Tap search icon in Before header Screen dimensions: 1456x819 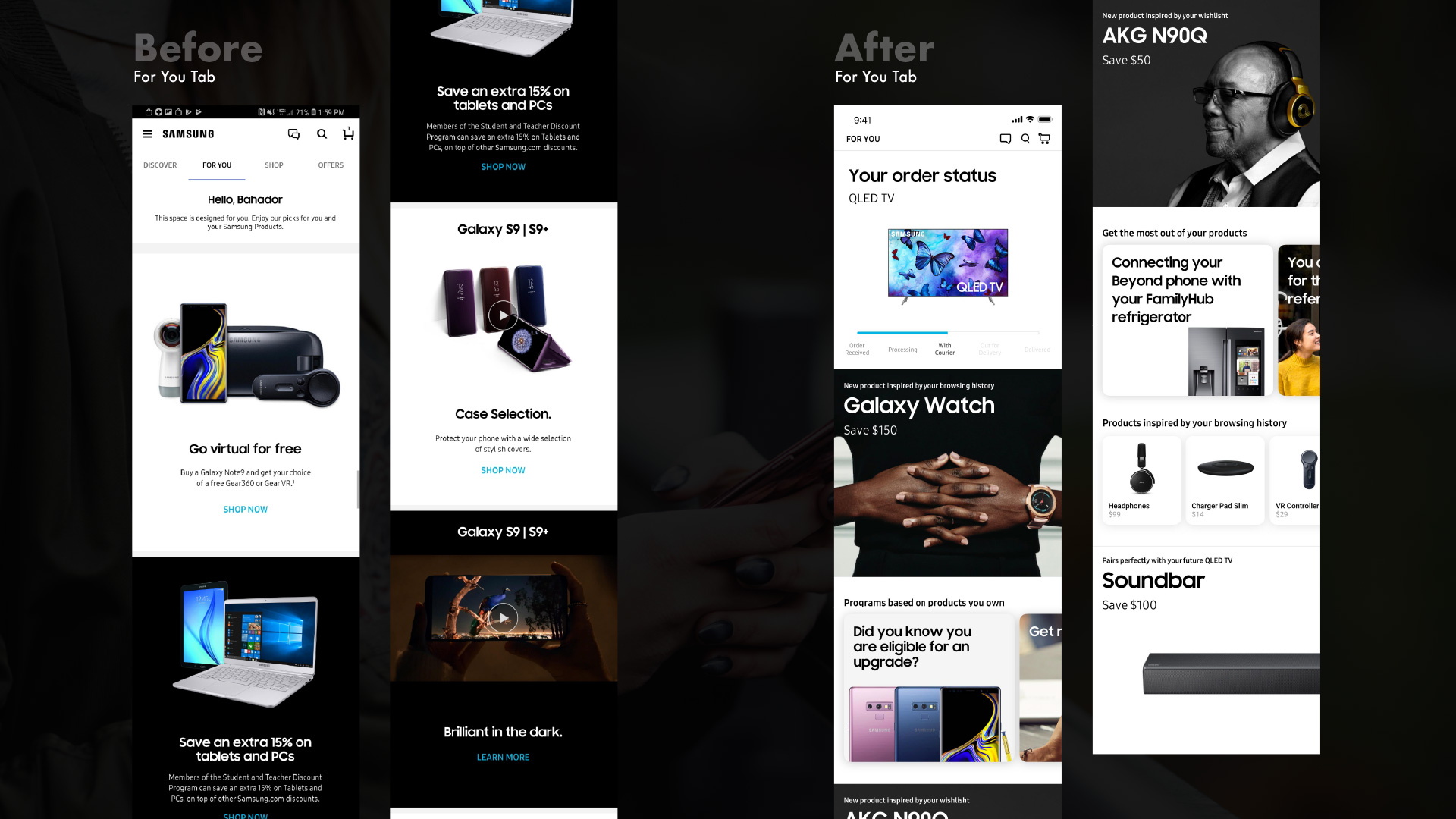point(322,134)
